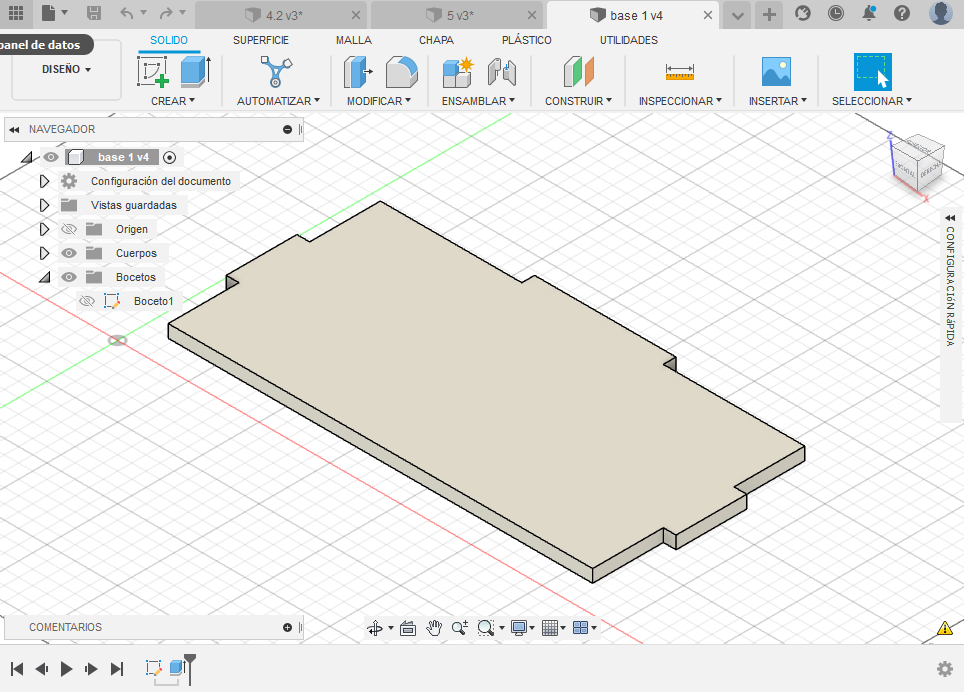
Task: Toggle visibility of base 1 v4 component
Action: point(51,157)
